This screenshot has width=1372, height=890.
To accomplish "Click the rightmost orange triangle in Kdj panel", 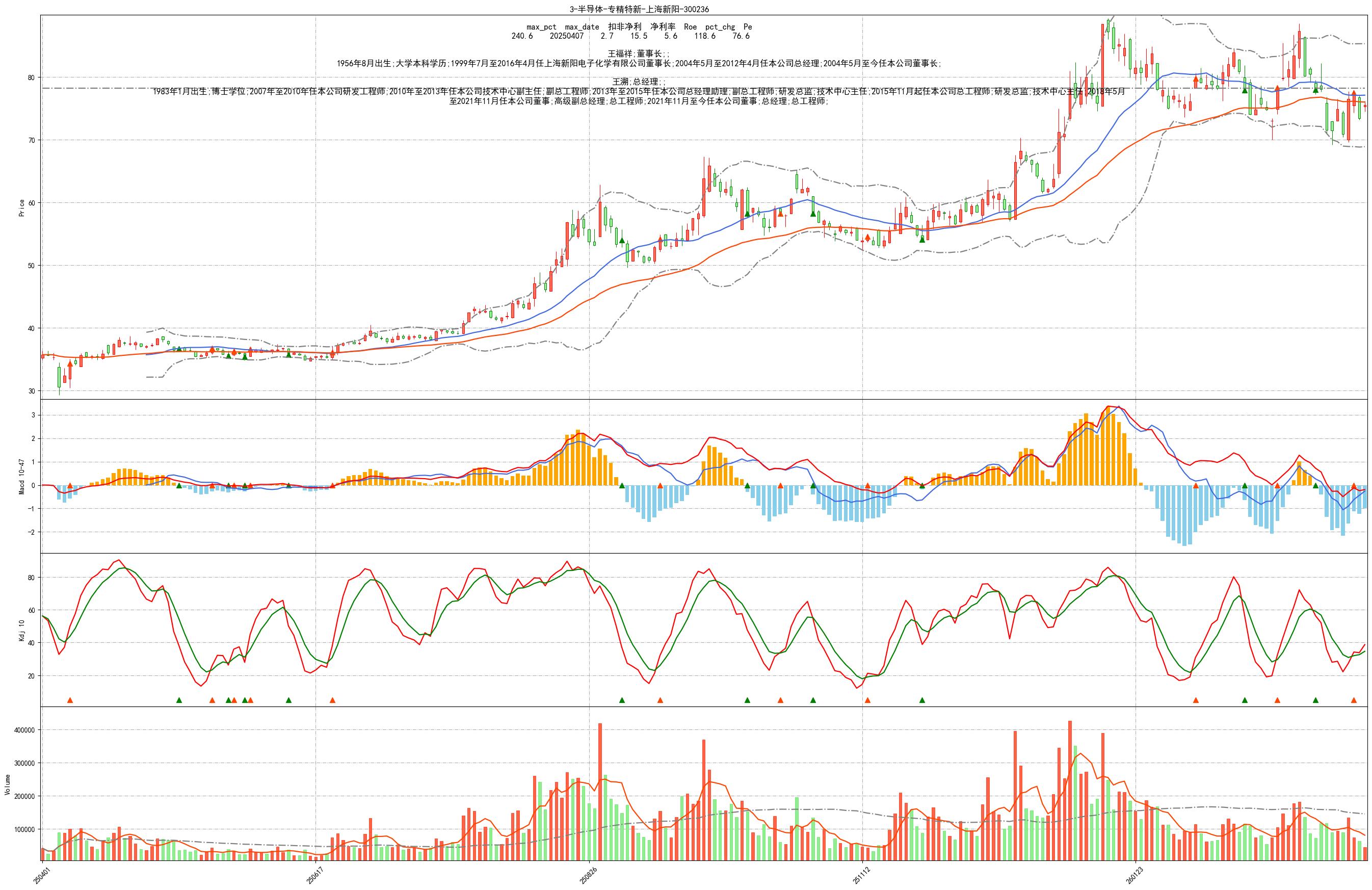I will point(1354,700).
